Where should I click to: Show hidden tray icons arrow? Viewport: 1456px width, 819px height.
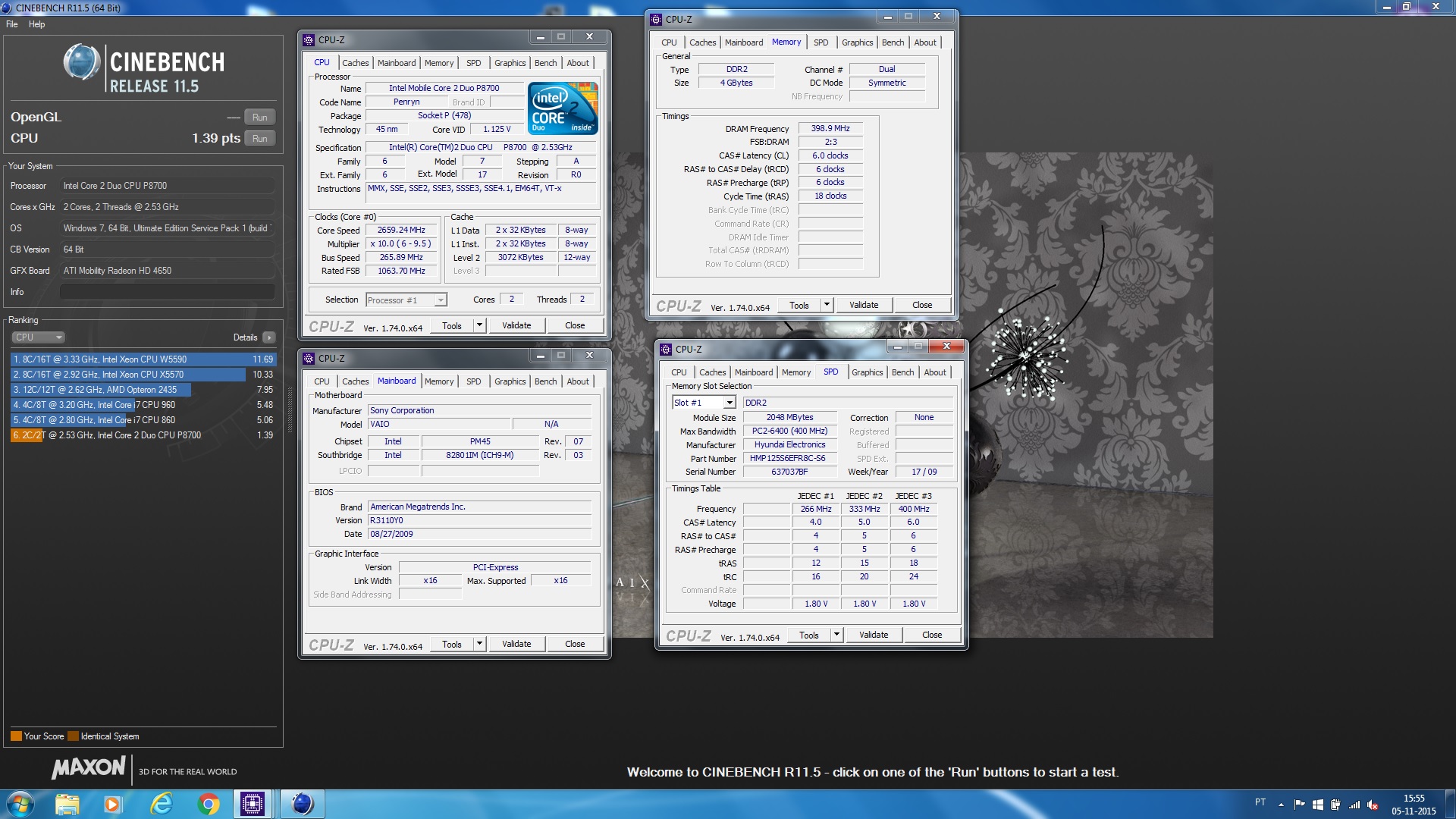1281,805
